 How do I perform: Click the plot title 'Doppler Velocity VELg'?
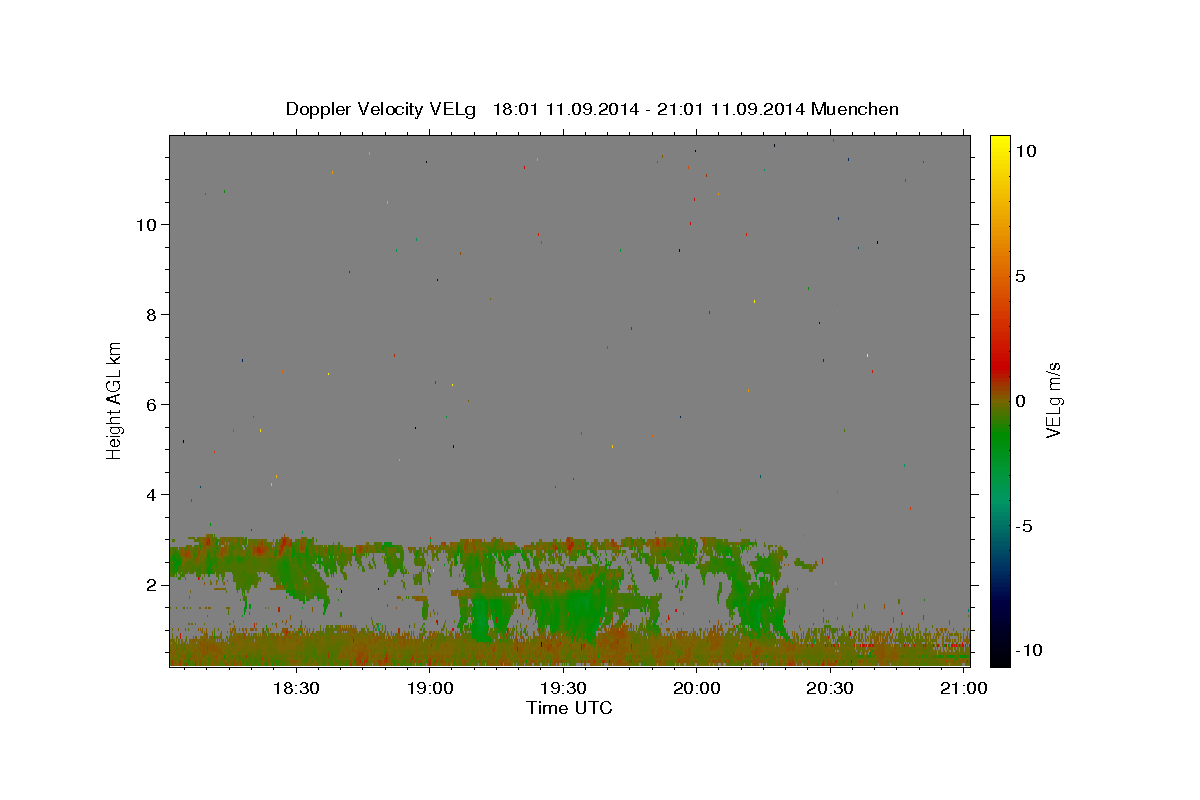click(383, 109)
